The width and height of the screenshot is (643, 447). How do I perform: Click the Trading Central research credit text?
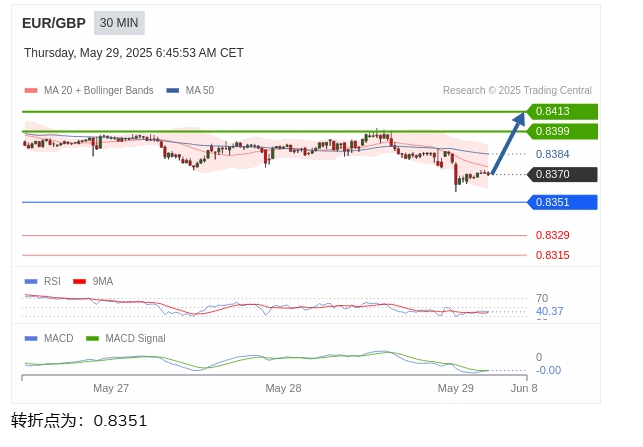click(x=517, y=90)
